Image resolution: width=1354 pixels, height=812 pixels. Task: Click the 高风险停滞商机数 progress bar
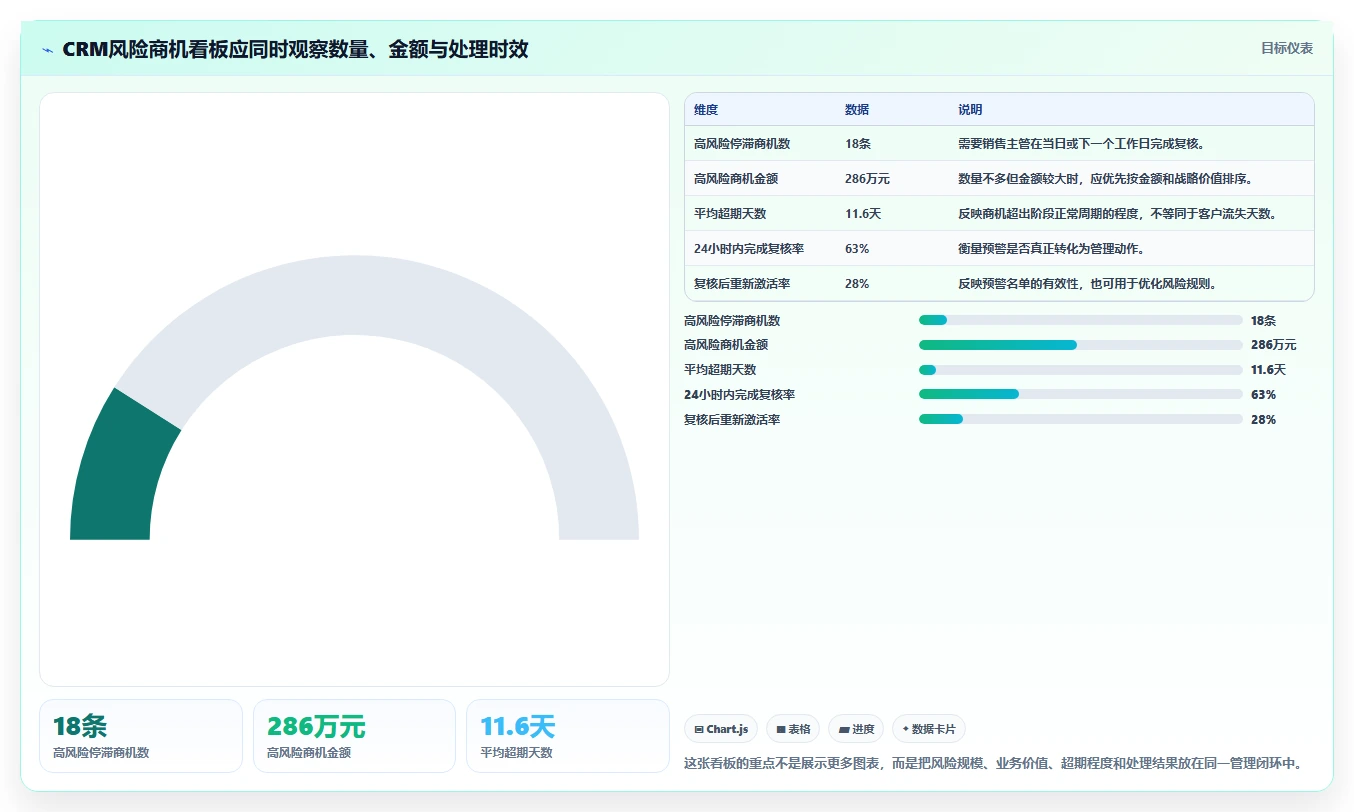coord(1080,320)
